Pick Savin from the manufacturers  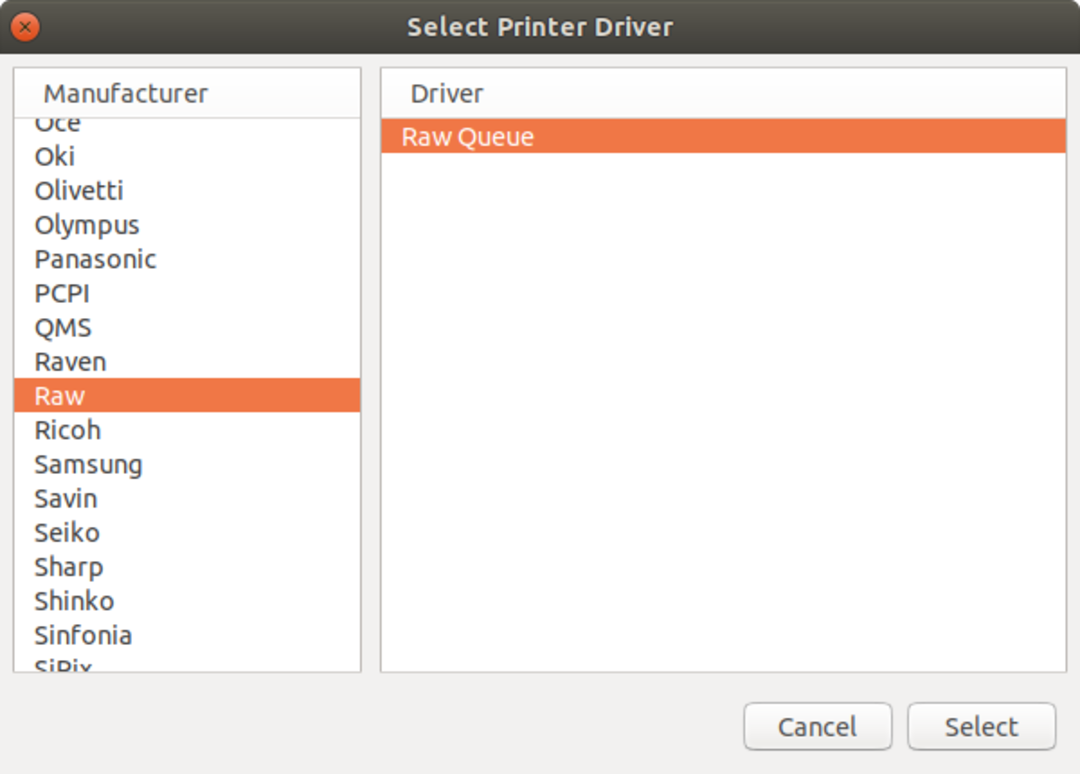coord(66,498)
